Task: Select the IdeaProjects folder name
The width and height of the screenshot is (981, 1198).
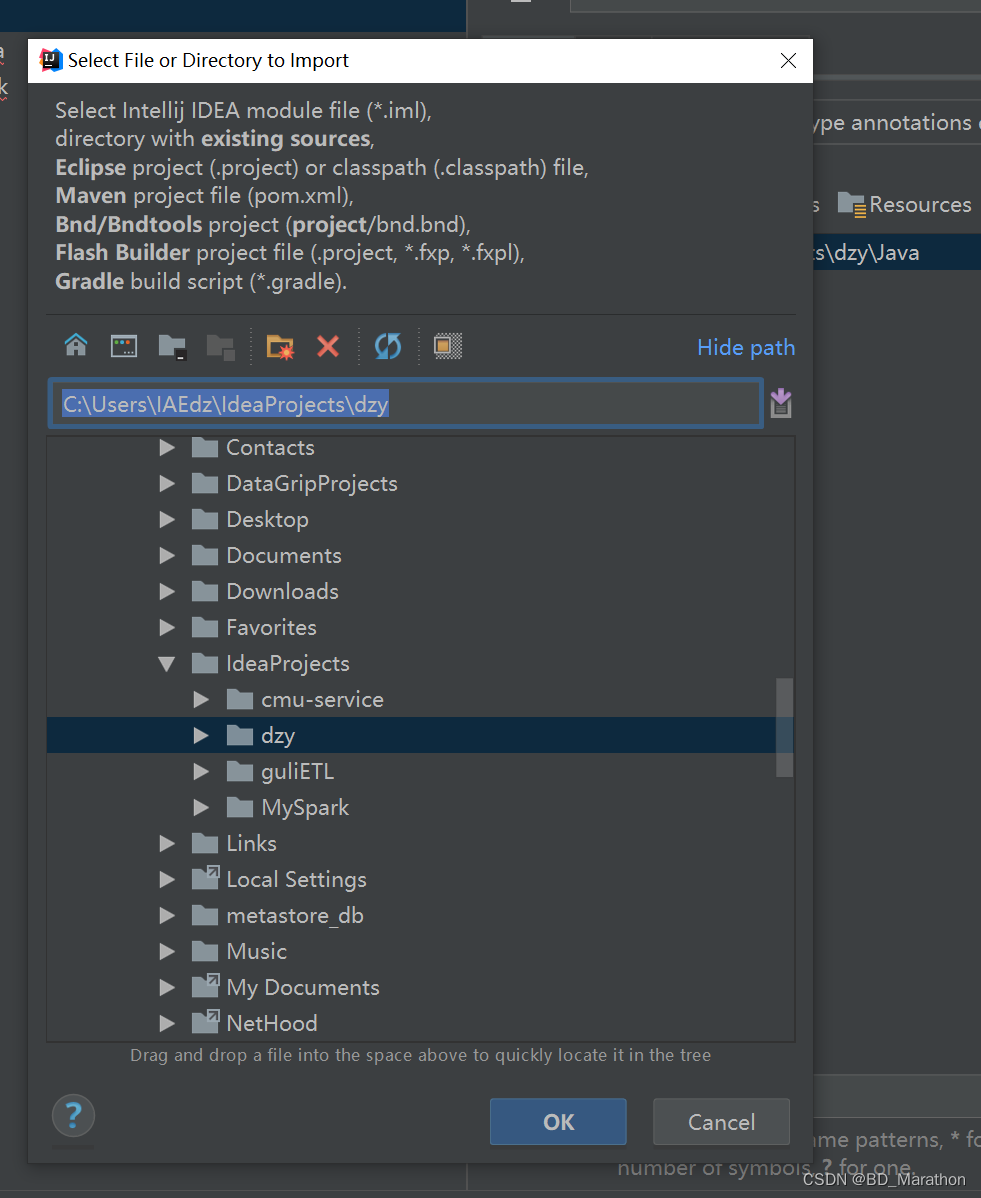Action: [287, 664]
